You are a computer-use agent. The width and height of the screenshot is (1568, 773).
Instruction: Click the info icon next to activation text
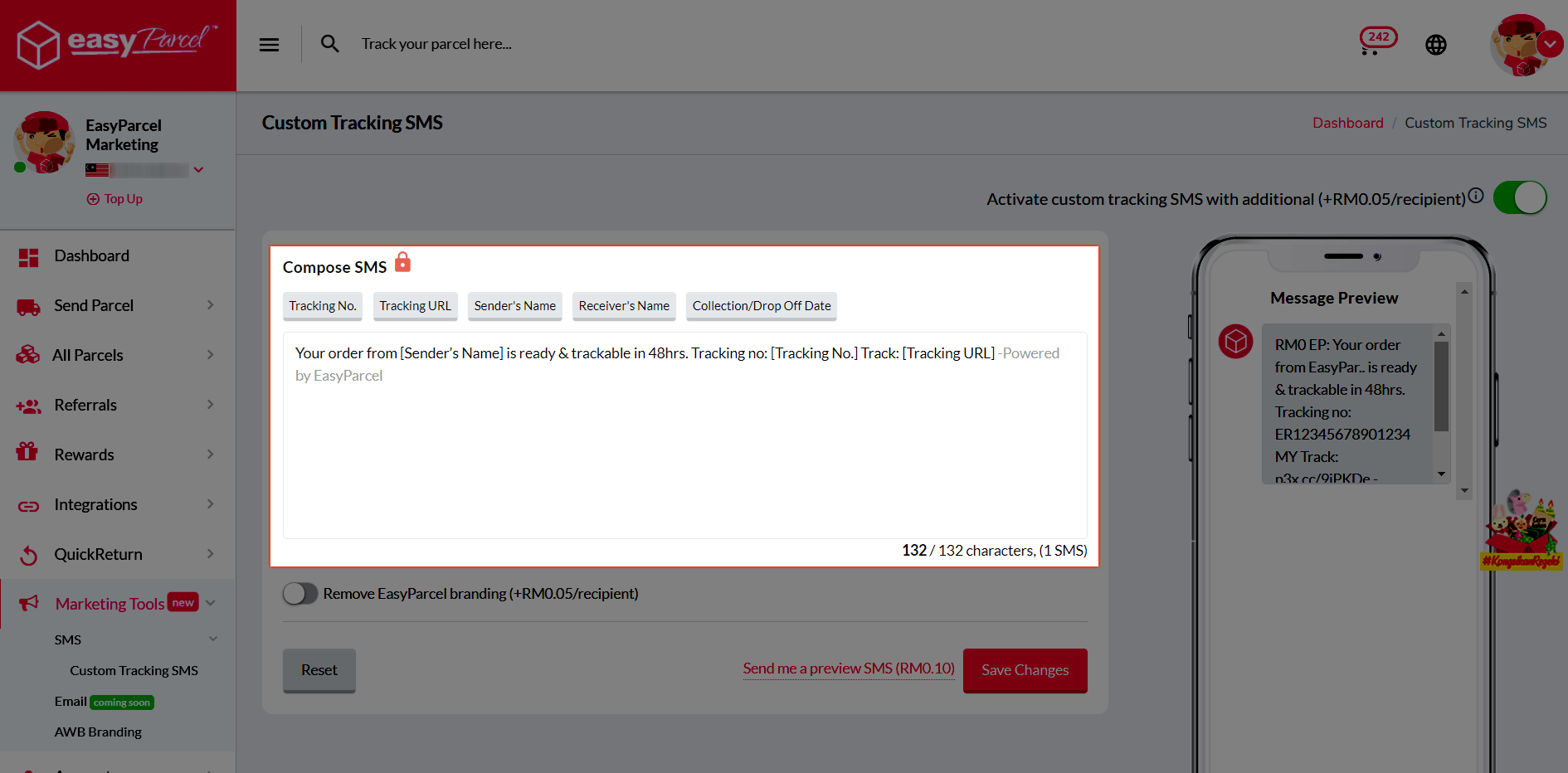pyautogui.click(x=1477, y=195)
